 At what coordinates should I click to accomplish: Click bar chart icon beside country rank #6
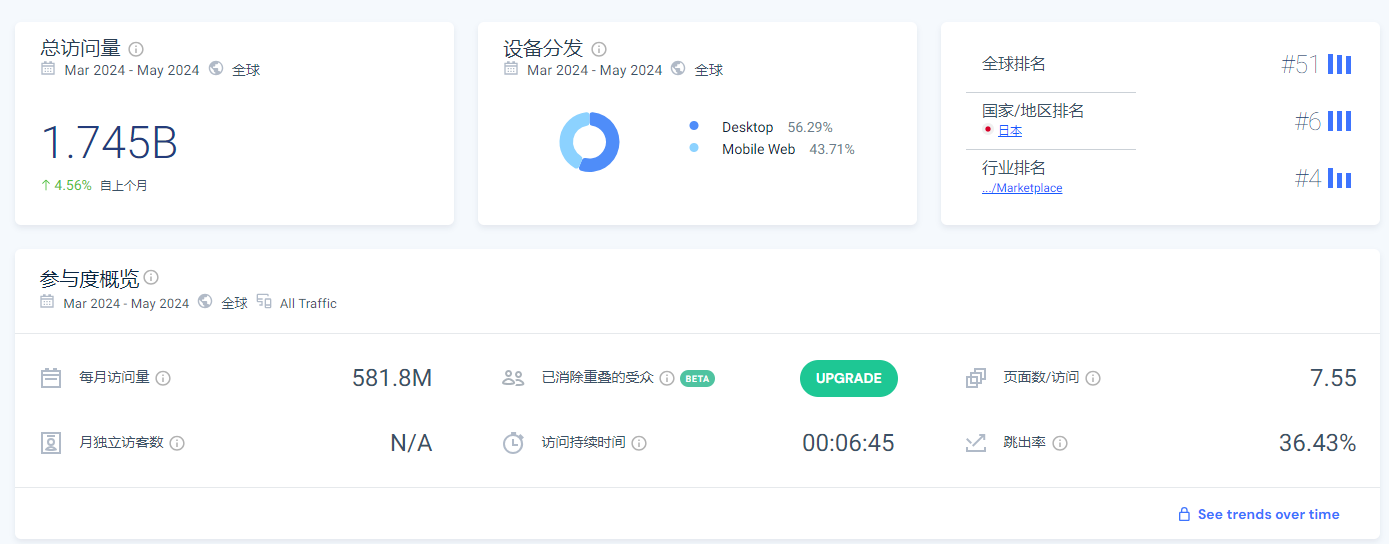point(1340,121)
